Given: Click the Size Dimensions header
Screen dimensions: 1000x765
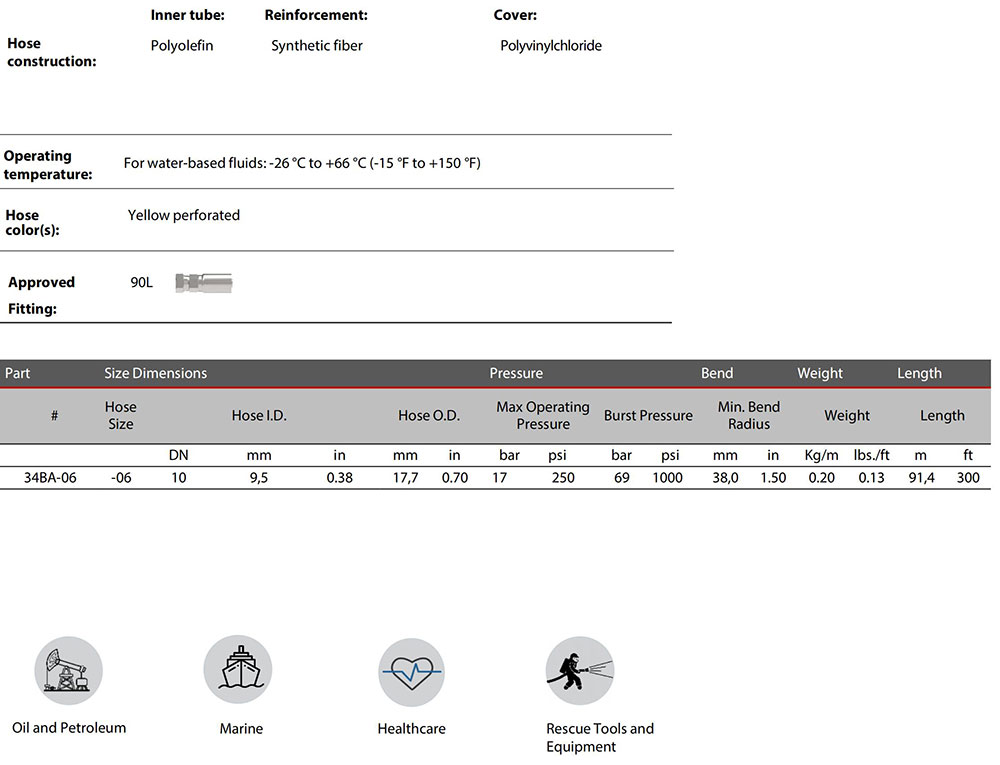Looking at the screenshot, I should (155, 373).
